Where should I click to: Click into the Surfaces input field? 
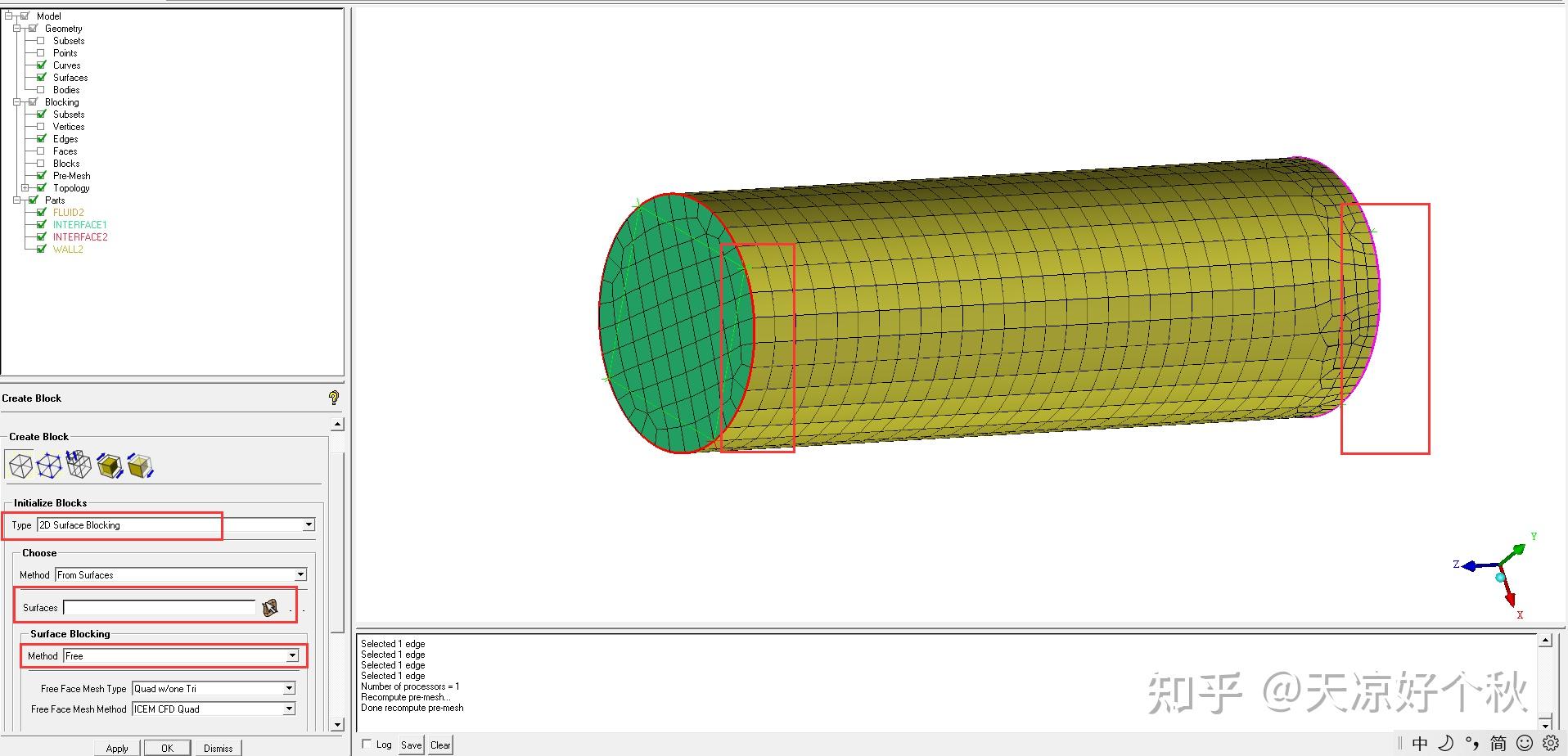tap(160, 608)
